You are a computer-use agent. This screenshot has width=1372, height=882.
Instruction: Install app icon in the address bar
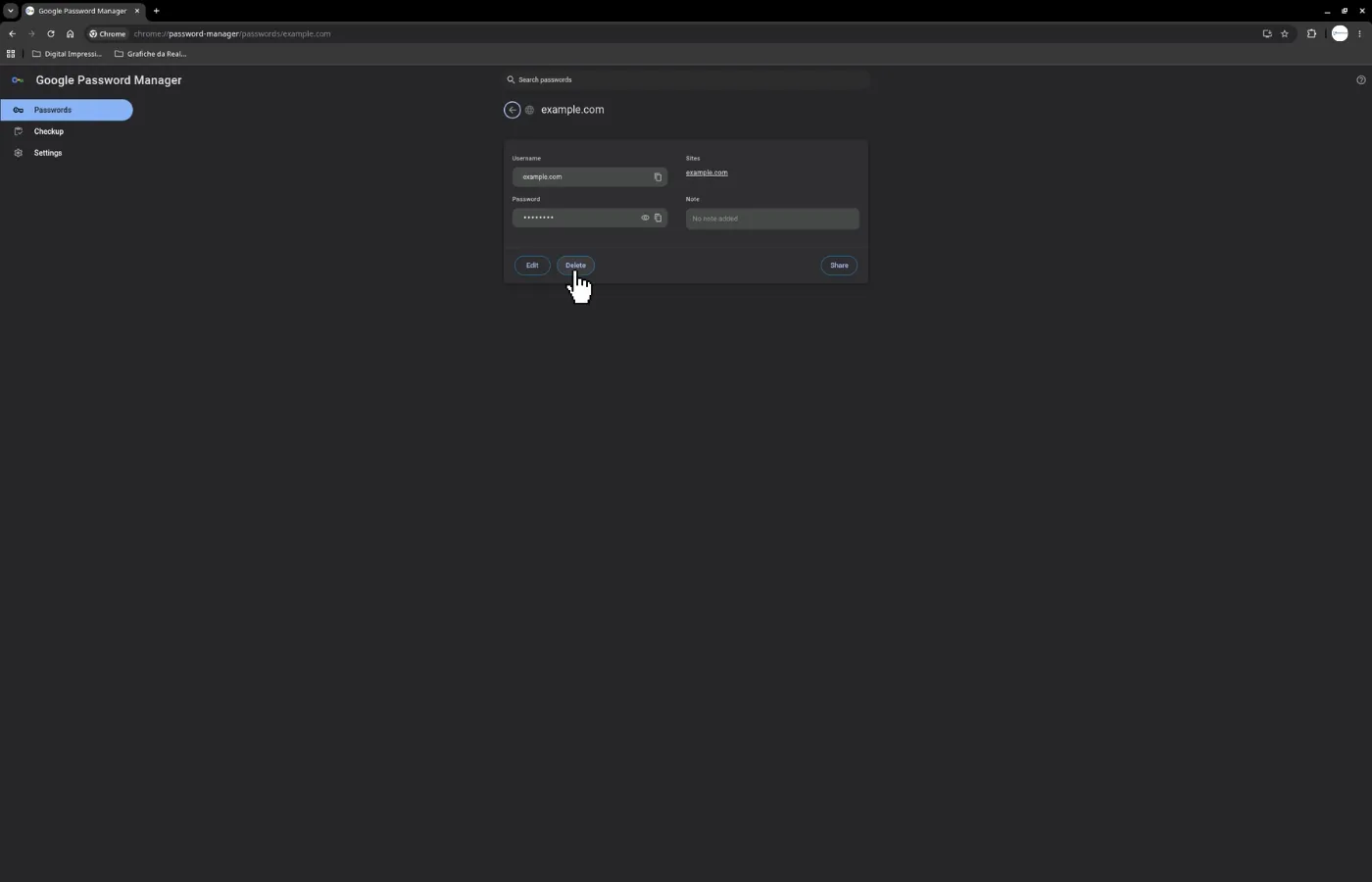pos(1267,33)
